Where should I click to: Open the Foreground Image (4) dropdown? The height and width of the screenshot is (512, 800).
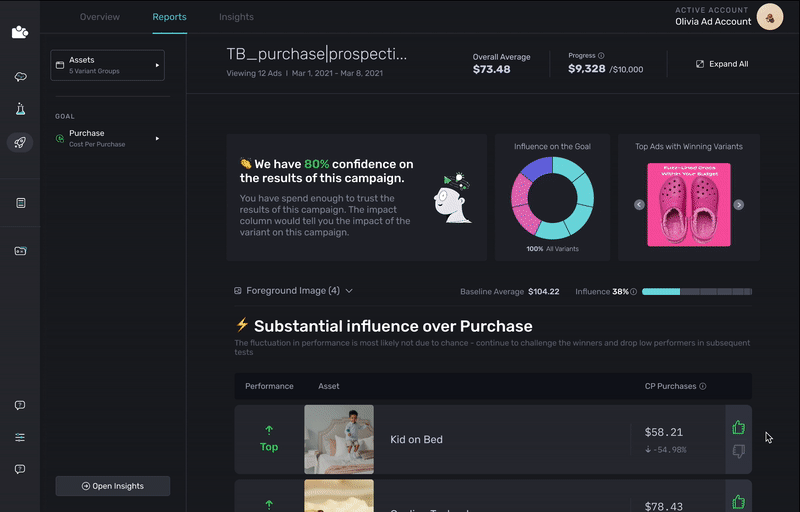coord(293,291)
